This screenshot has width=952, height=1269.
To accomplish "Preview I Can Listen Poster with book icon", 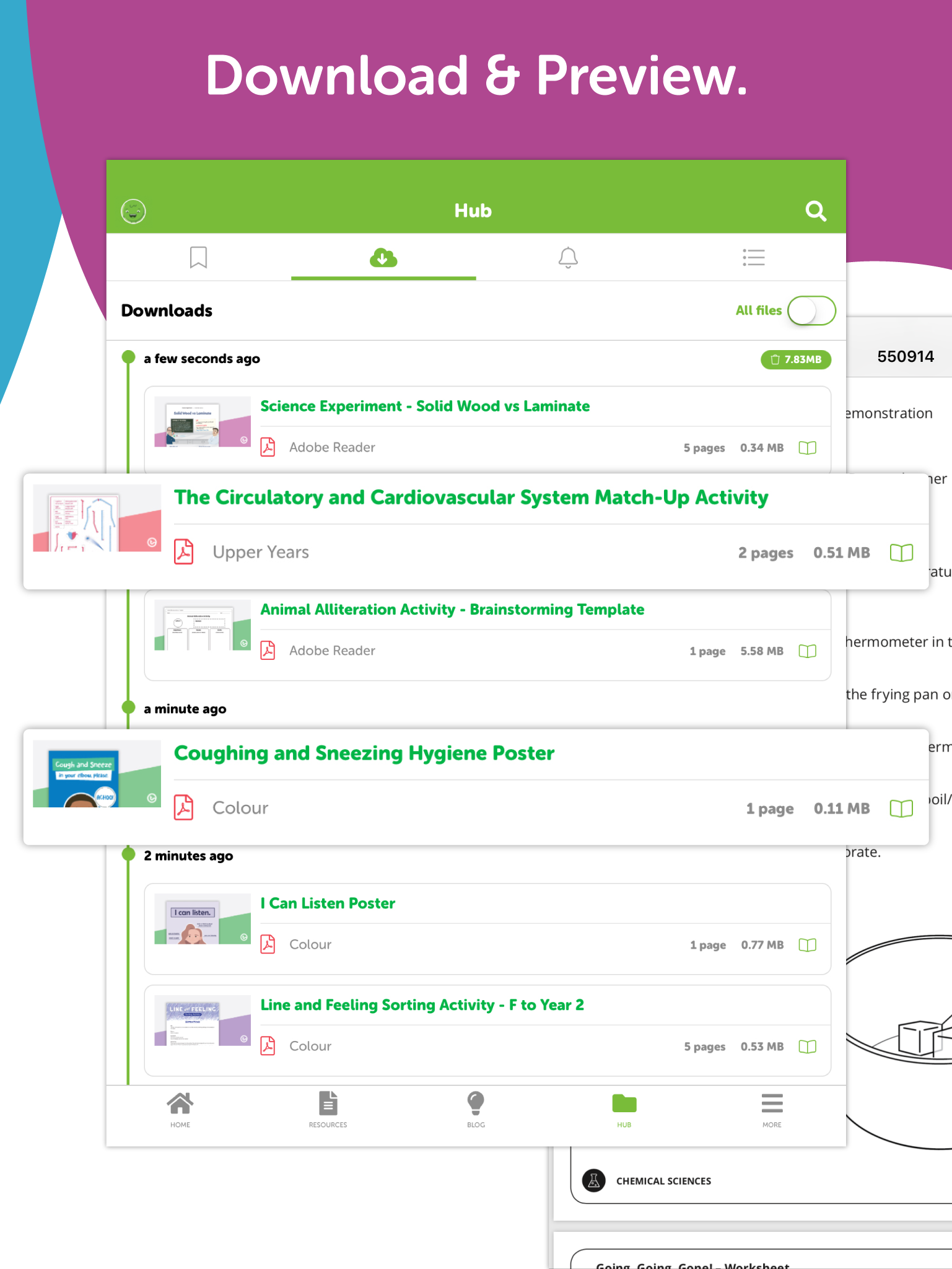I will (807, 944).
